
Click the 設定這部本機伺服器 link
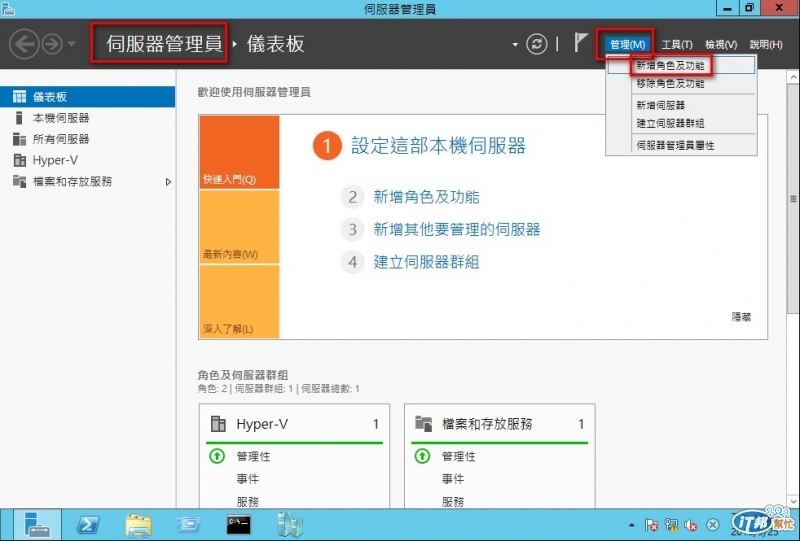click(438, 146)
